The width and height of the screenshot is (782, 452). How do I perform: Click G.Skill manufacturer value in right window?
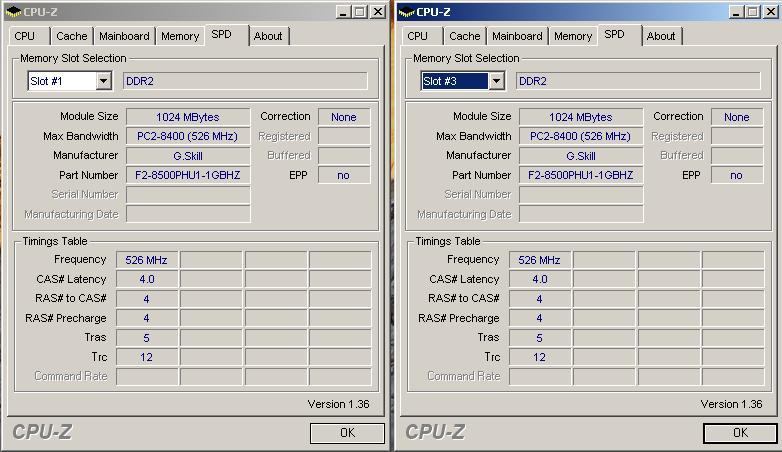(581, 156)
